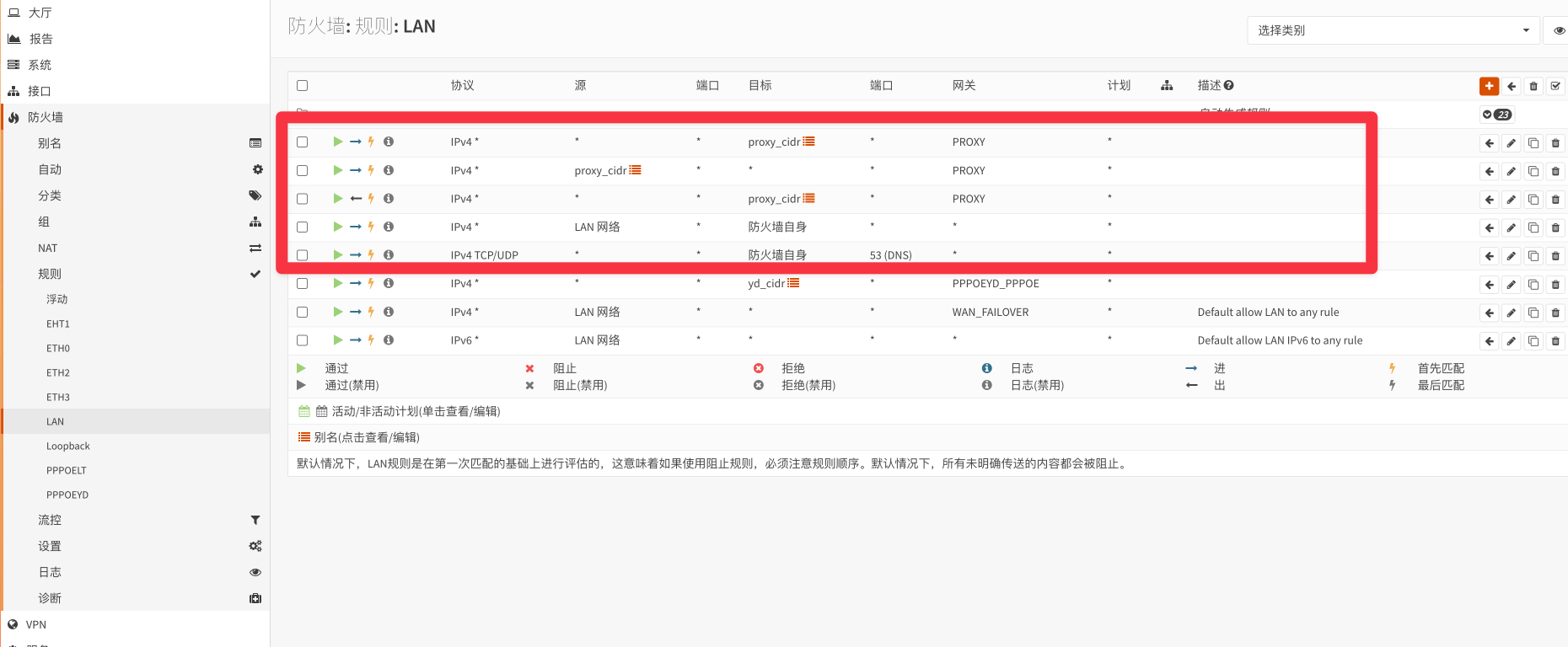Screen dimensions: 1568x647
Task: Toggle selected rules with header check-square icon
Action: coord(1555,86)
